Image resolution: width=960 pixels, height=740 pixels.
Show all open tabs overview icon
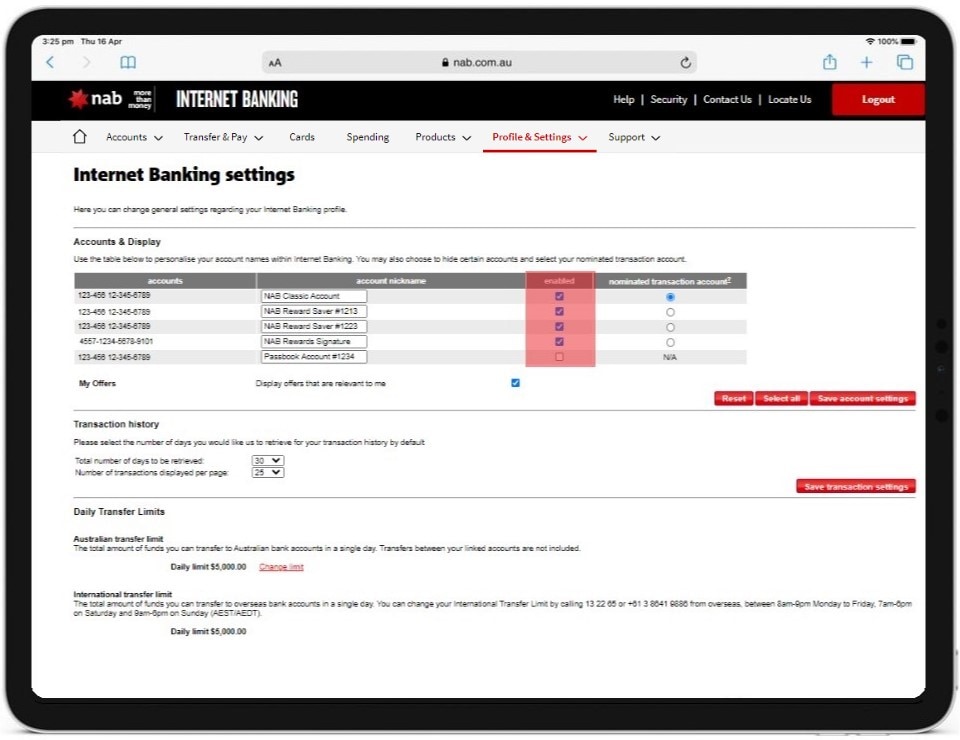(905, 62)
